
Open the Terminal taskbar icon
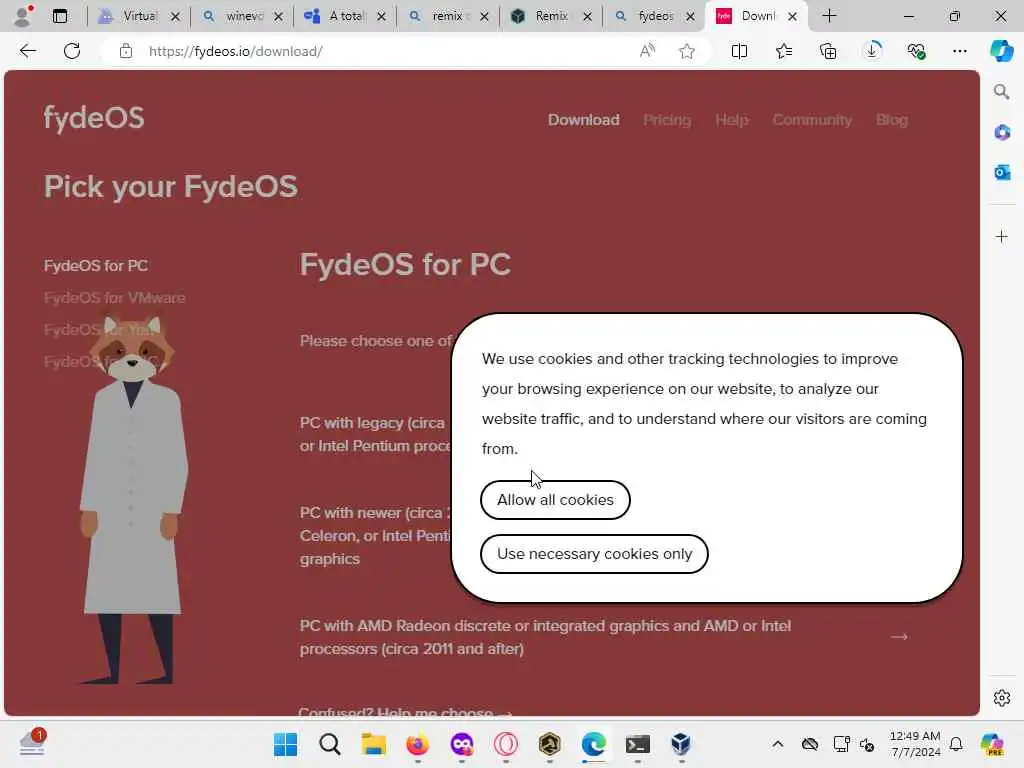(637, 744)
